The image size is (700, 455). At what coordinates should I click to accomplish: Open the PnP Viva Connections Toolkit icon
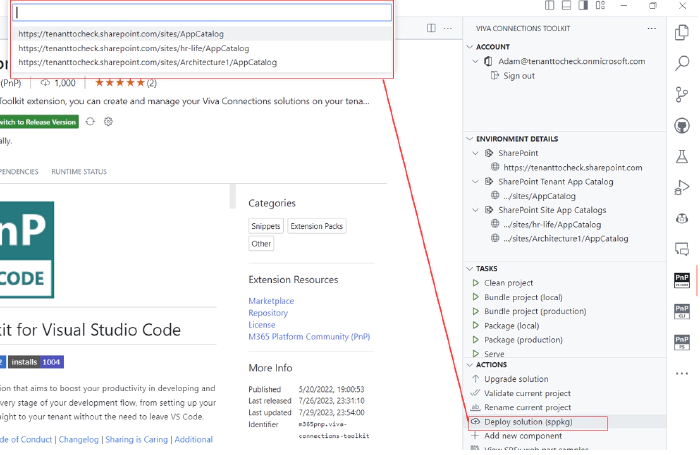coord(682,280)
